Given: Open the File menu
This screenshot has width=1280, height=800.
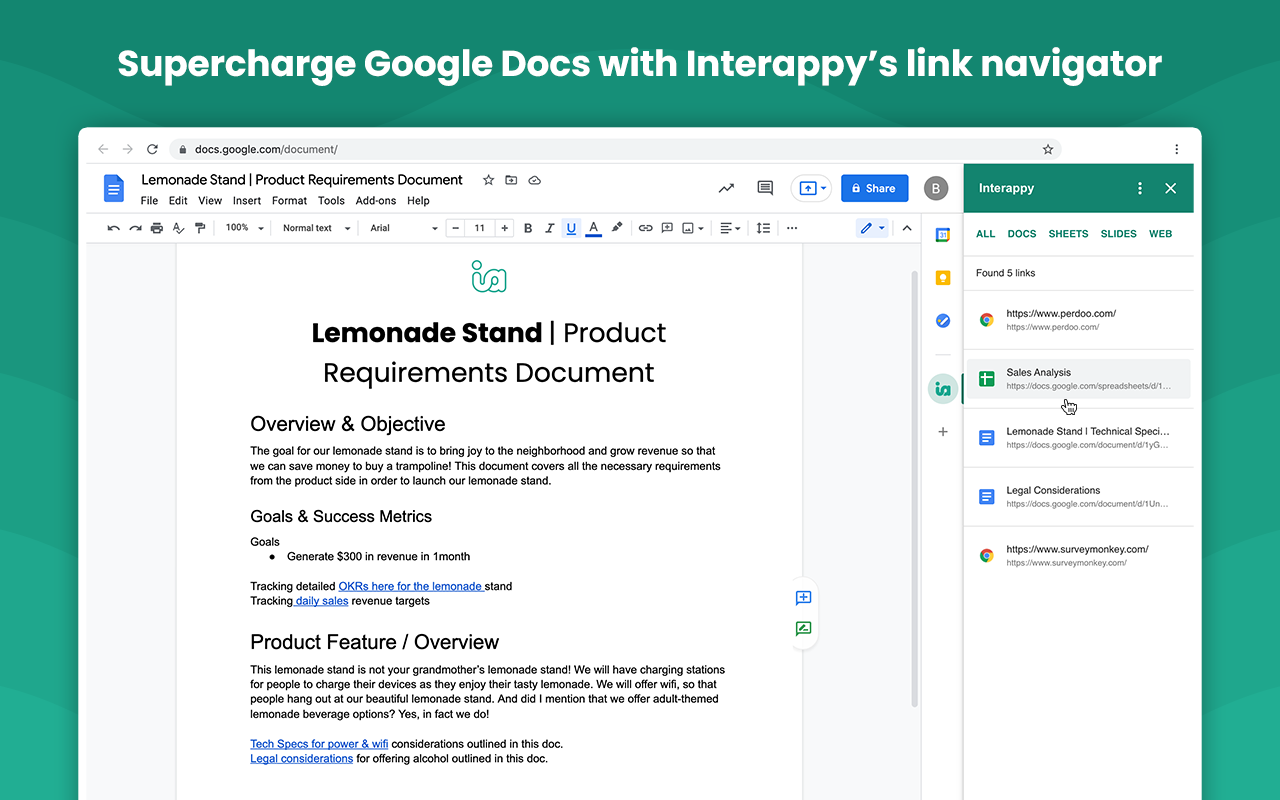Looking at the screenshot, I should pyautogui.click(x=149, y=200).
